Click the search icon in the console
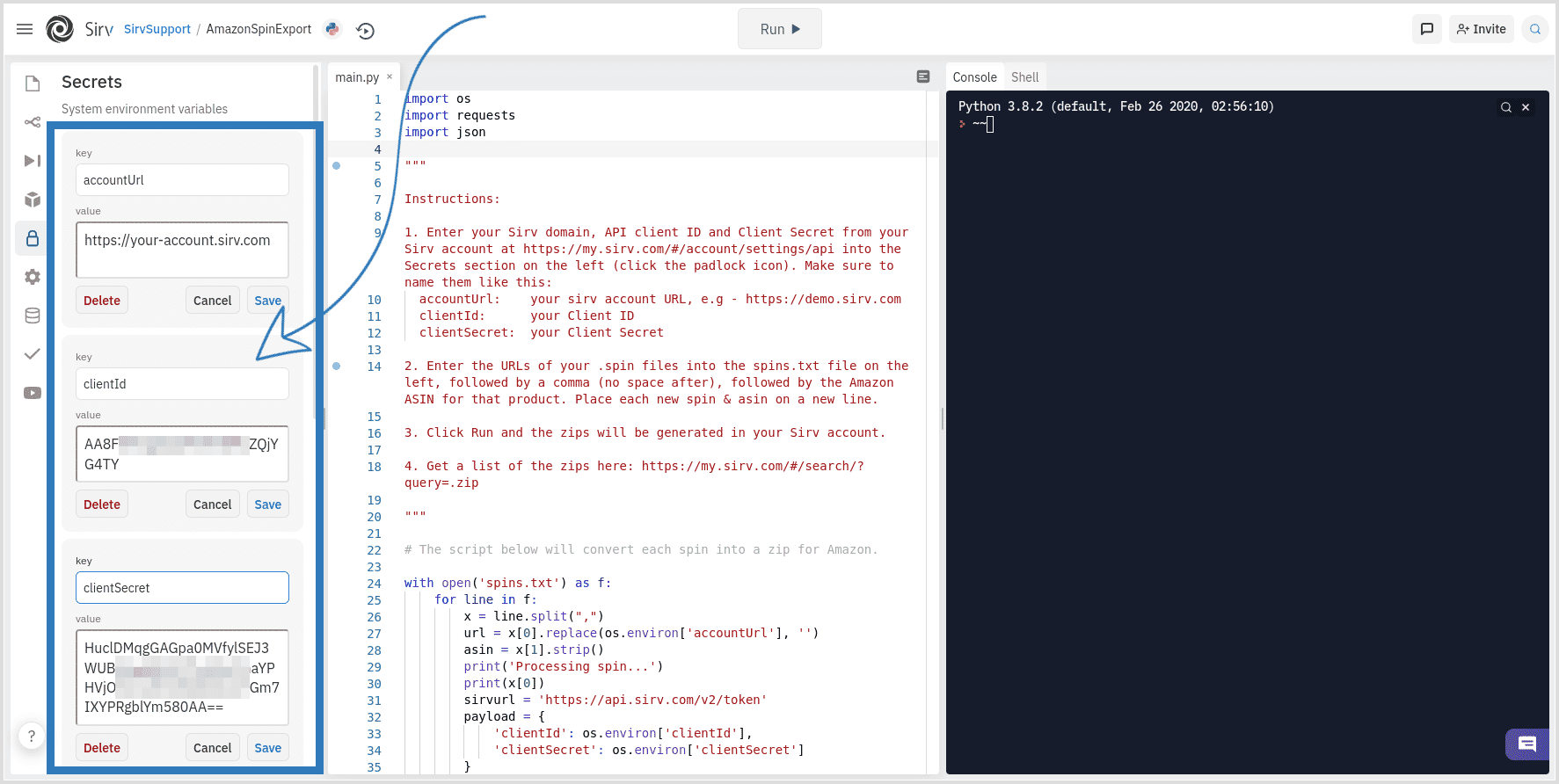The width and height of the screenshot is (1559, 784). click(1505, 107)
